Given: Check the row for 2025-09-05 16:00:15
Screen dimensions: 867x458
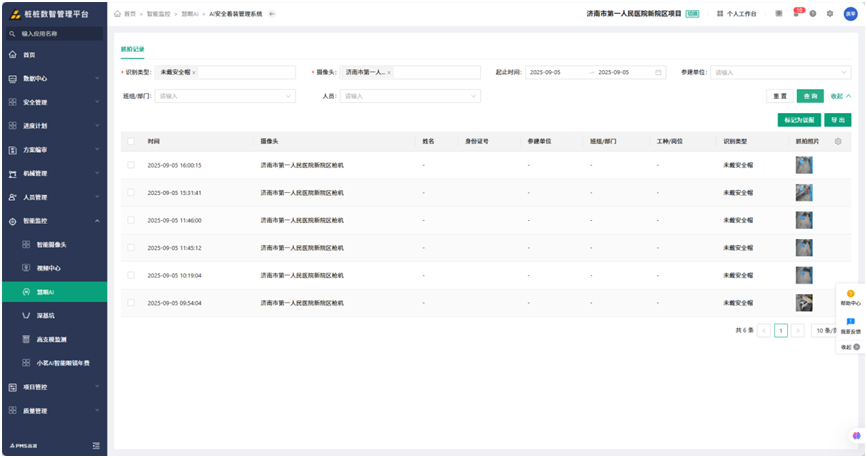Looking at the screenshot, I should (130, 165).
